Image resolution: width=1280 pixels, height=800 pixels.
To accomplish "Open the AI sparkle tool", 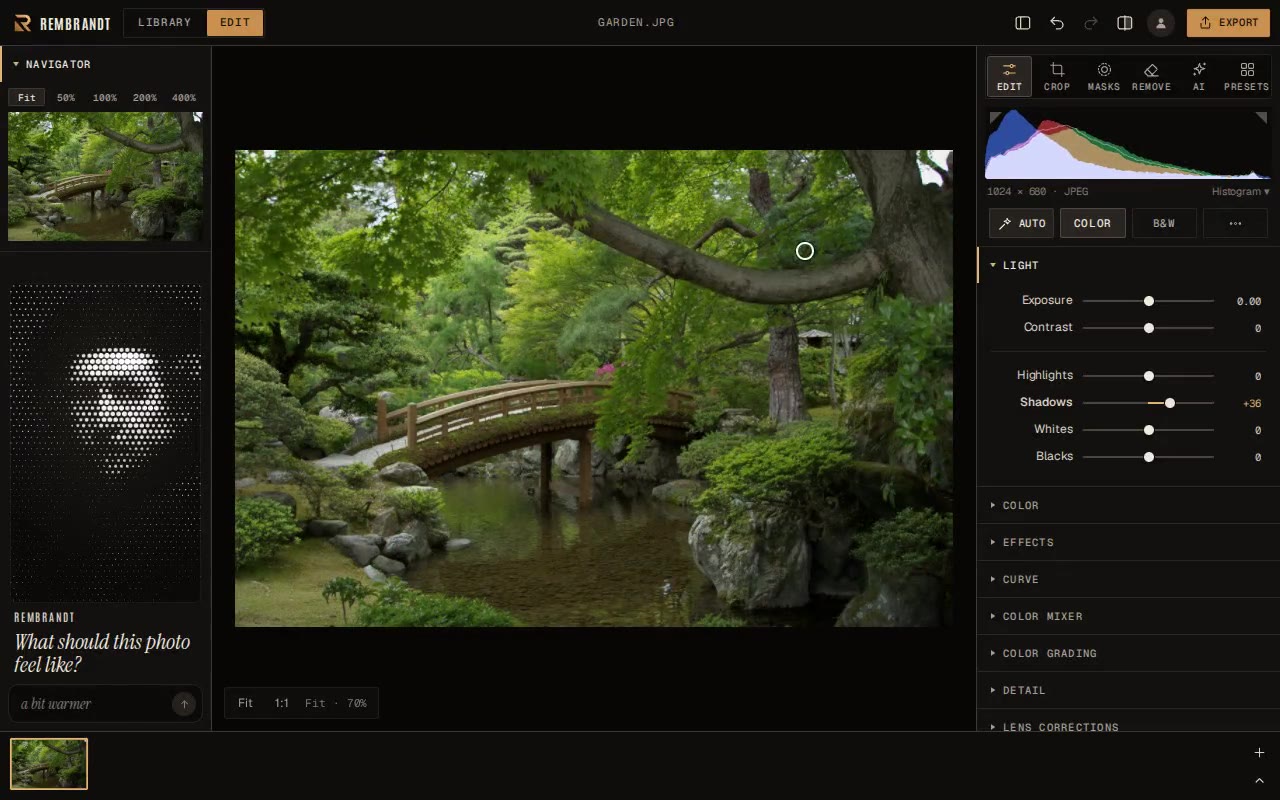I will 1199,76.
